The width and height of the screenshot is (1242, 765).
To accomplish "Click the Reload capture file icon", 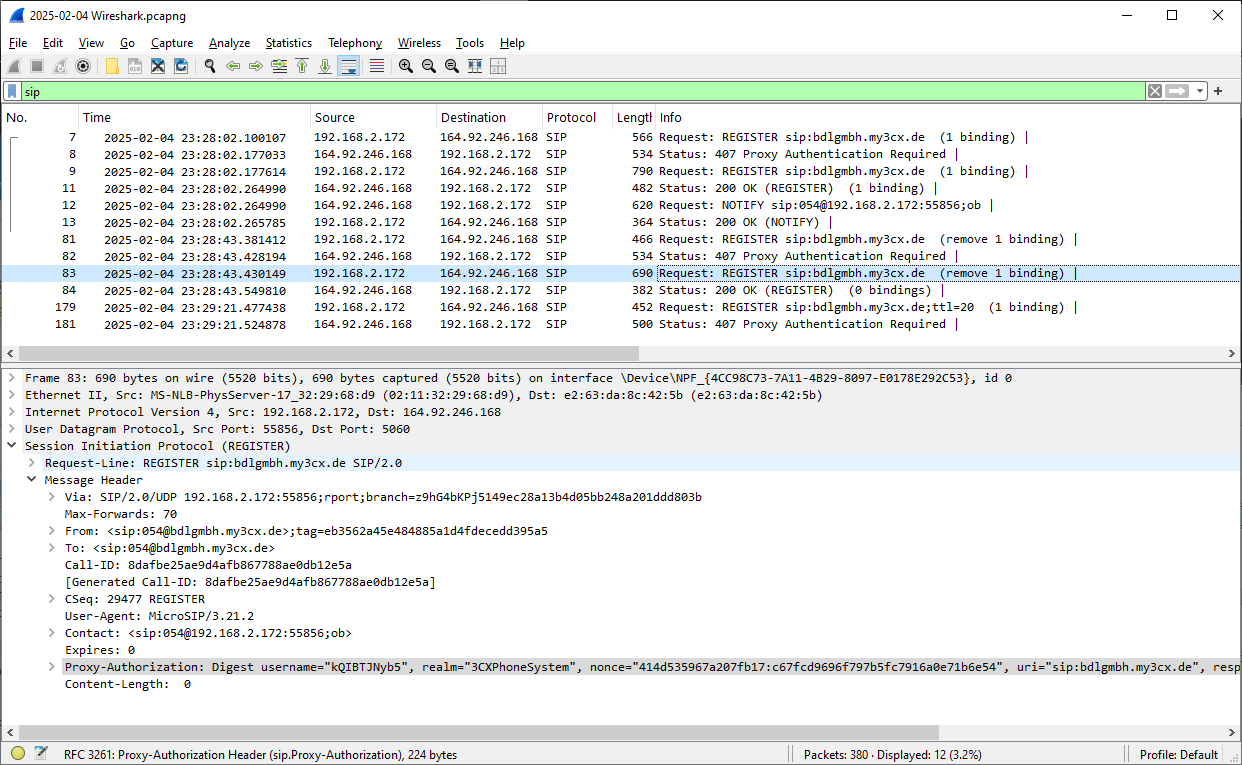I will pyautogui.click(x=181, y=66).
